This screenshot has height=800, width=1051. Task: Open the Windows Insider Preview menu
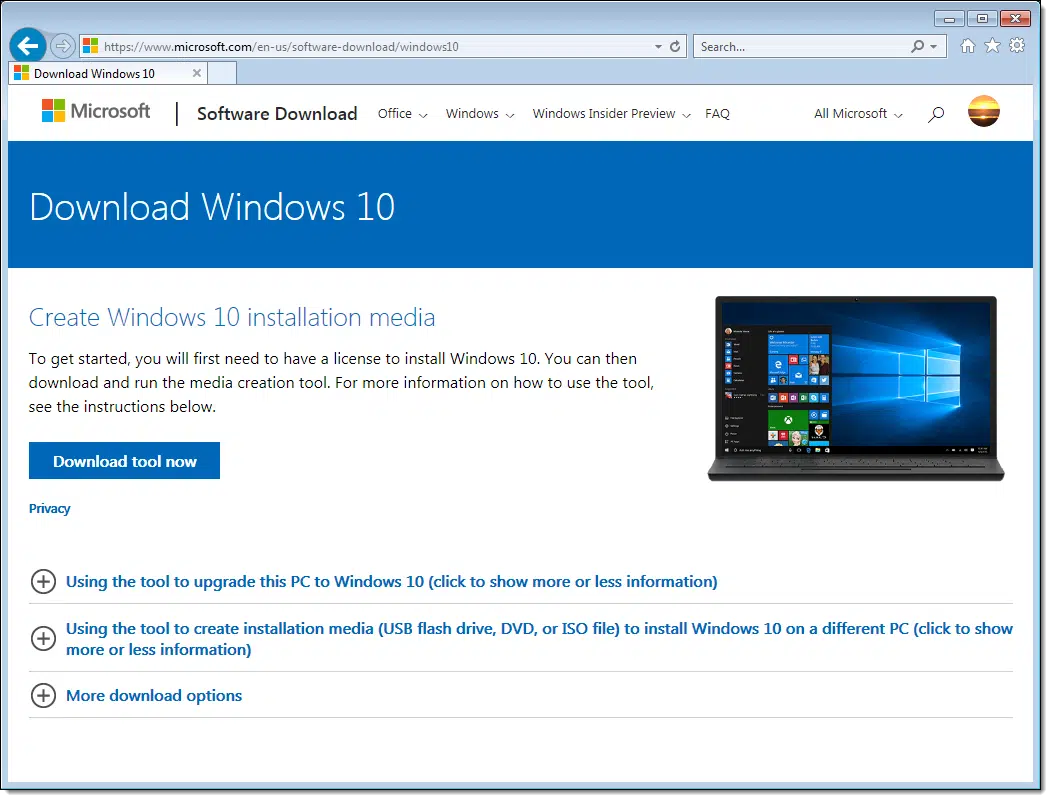(x=611, y=114)
